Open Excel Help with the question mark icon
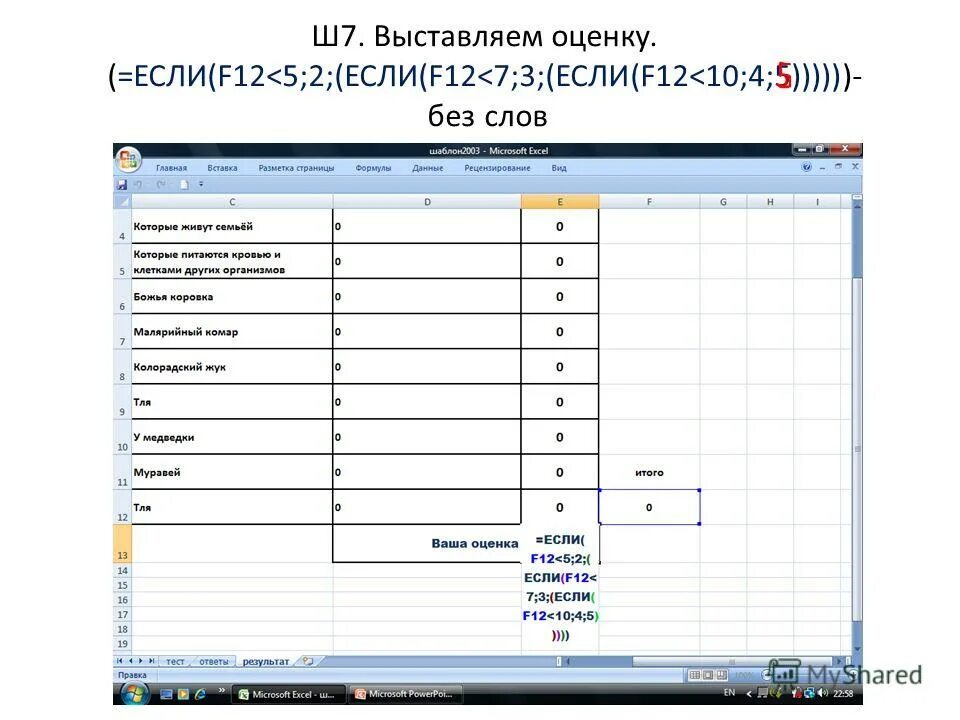The height and width of the screenshot is (720, 960). click(806, 167)
